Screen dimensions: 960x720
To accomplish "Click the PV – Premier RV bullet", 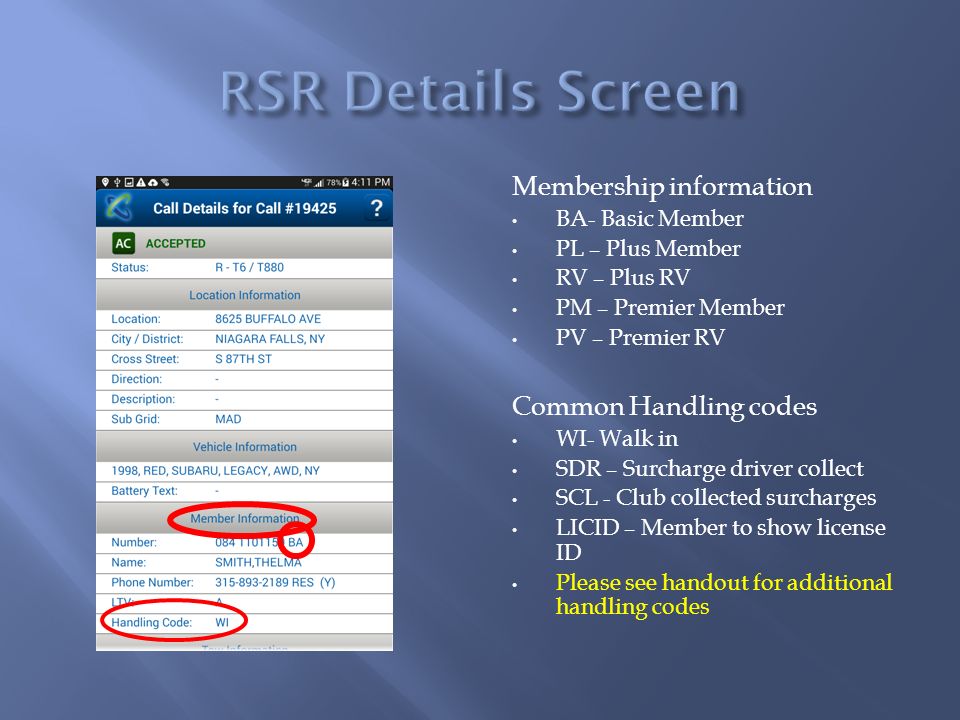I will [x=640, y=337].
